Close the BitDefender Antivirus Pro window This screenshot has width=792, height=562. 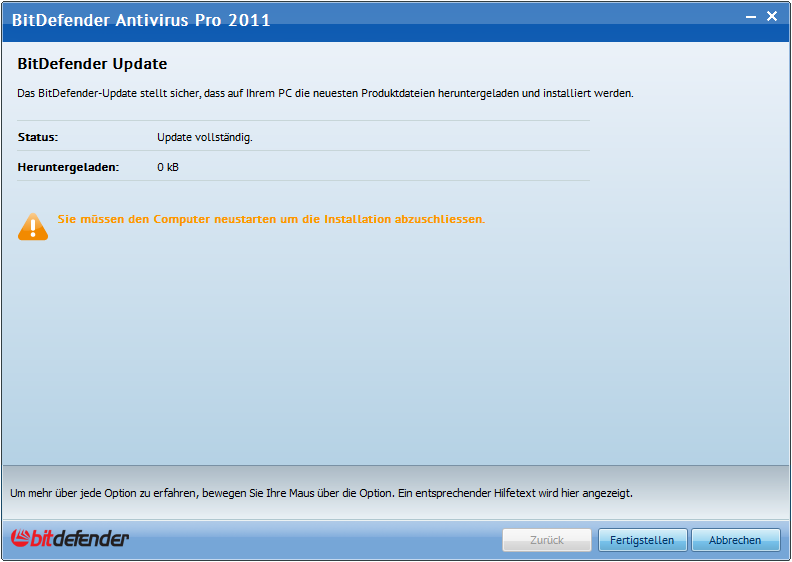772,16
